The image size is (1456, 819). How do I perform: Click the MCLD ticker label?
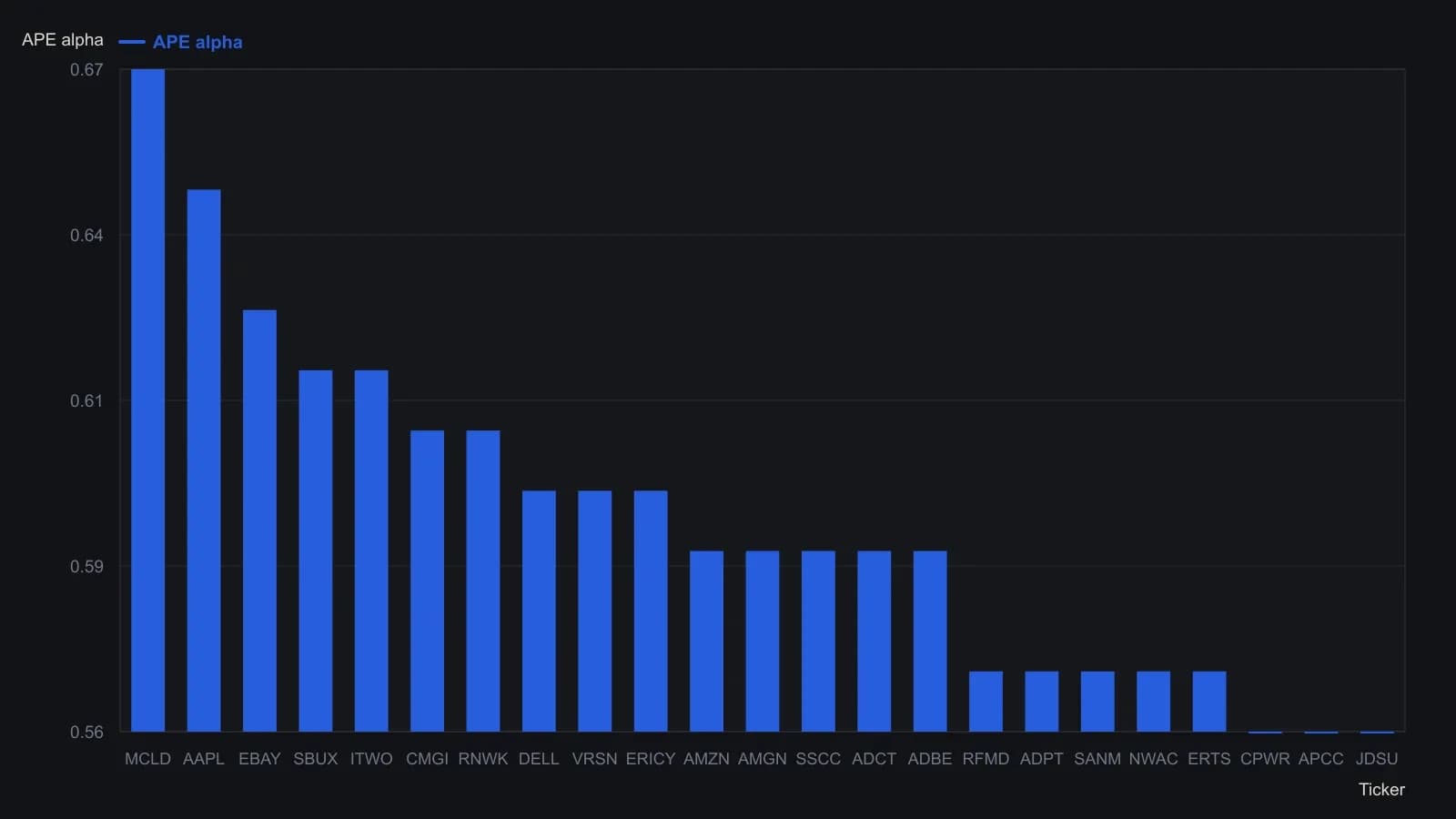(x=147, y=759)
